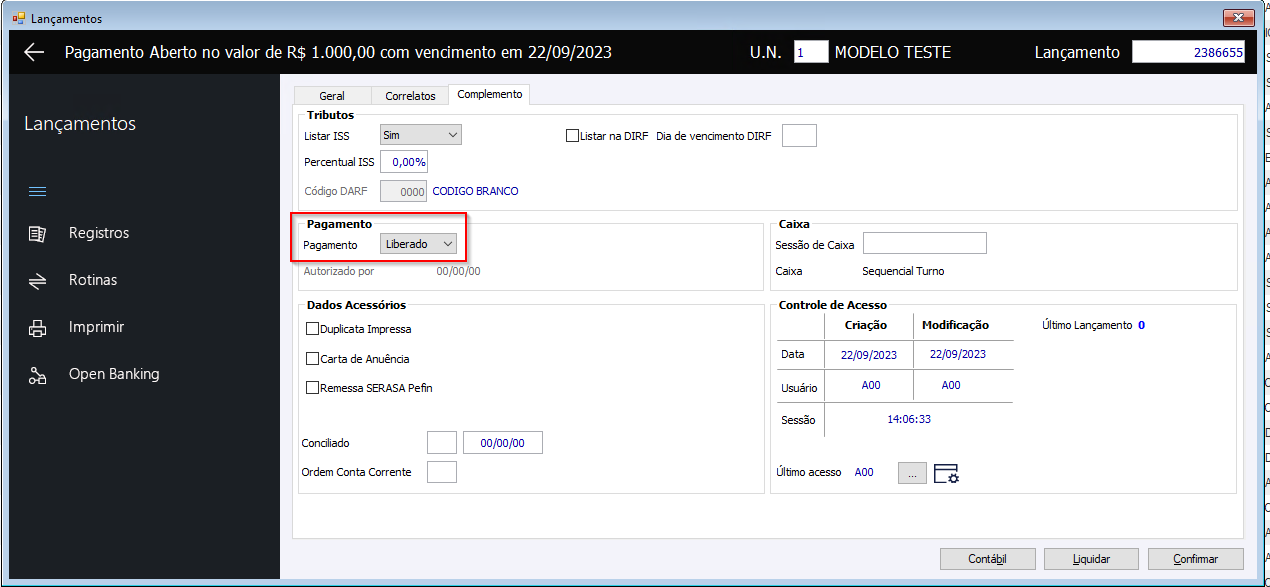Click the Último acesso A00 value
The height and width of the screenshot is (587, 1270).
[864, 473]
